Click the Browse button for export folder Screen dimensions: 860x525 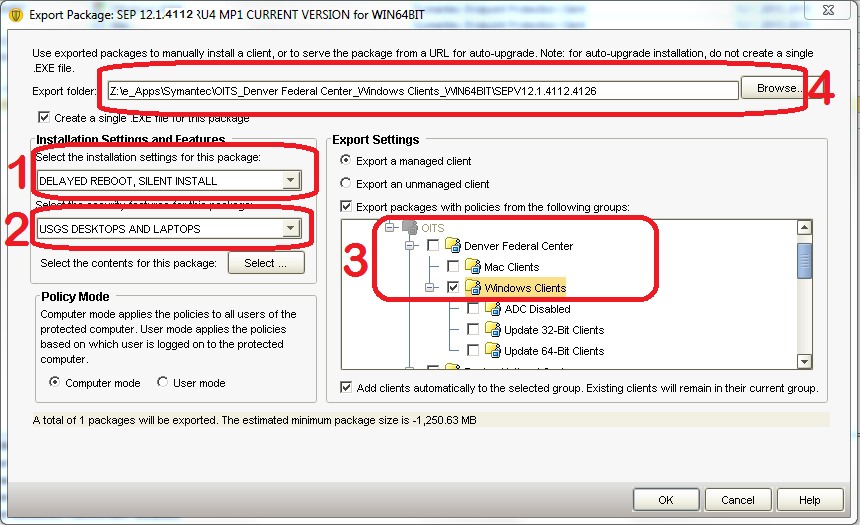(773, 88)
